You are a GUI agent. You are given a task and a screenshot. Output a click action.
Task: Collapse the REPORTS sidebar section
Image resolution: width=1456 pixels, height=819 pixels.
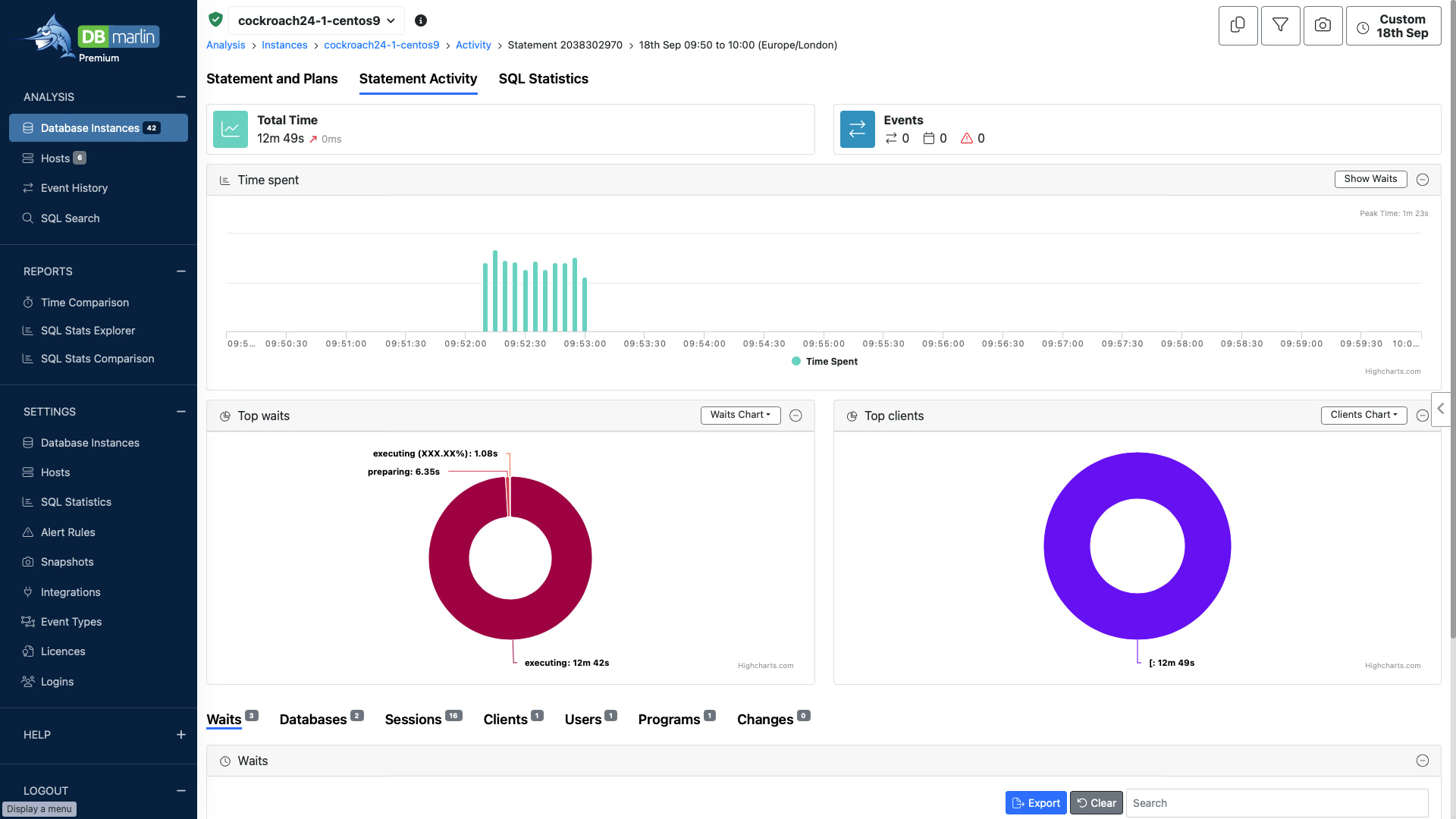[x=181, y=271]
